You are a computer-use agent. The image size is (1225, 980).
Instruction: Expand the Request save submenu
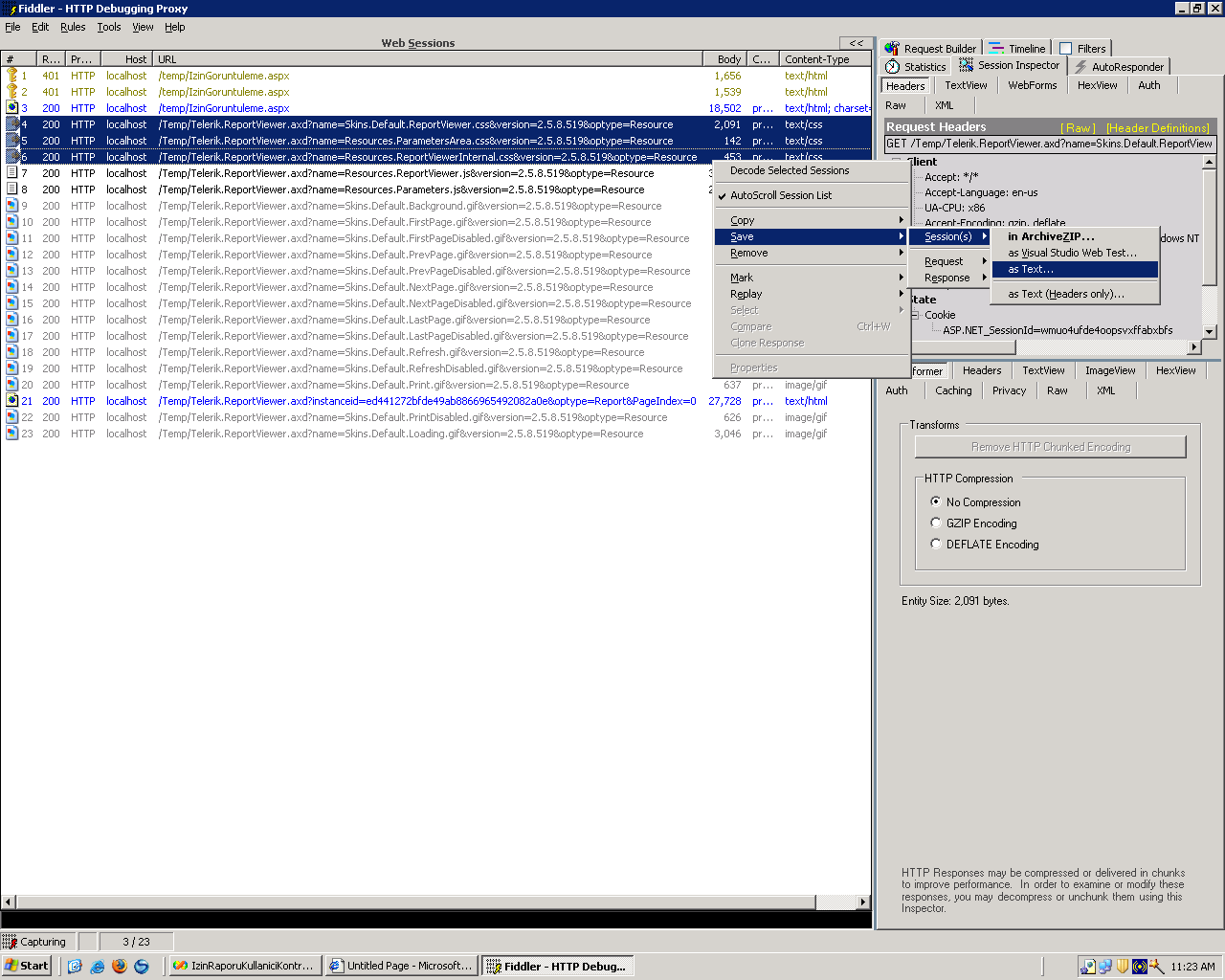(950, 261)
